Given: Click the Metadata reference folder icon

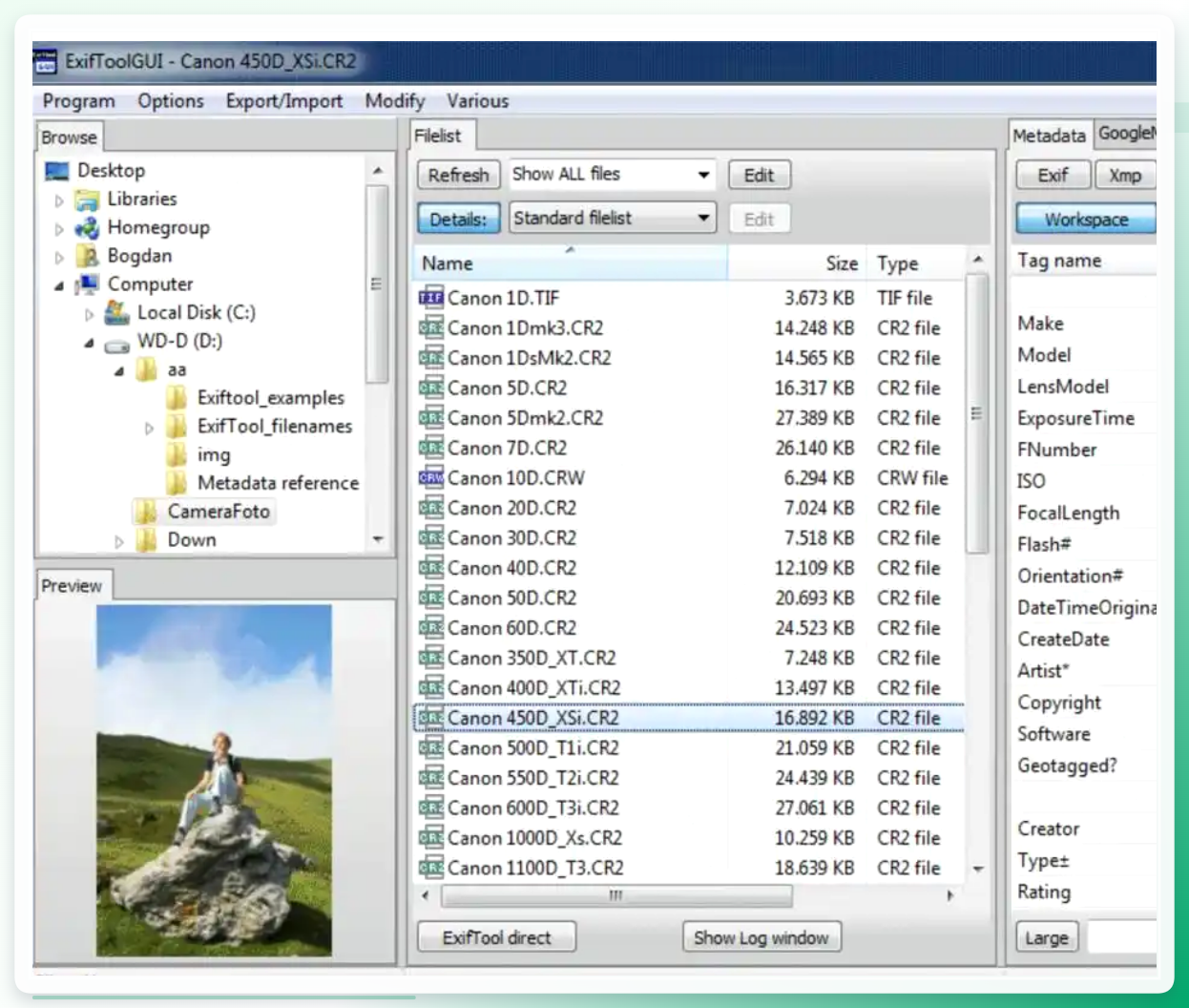Looking at the screenshot, I should click(177, 483).
